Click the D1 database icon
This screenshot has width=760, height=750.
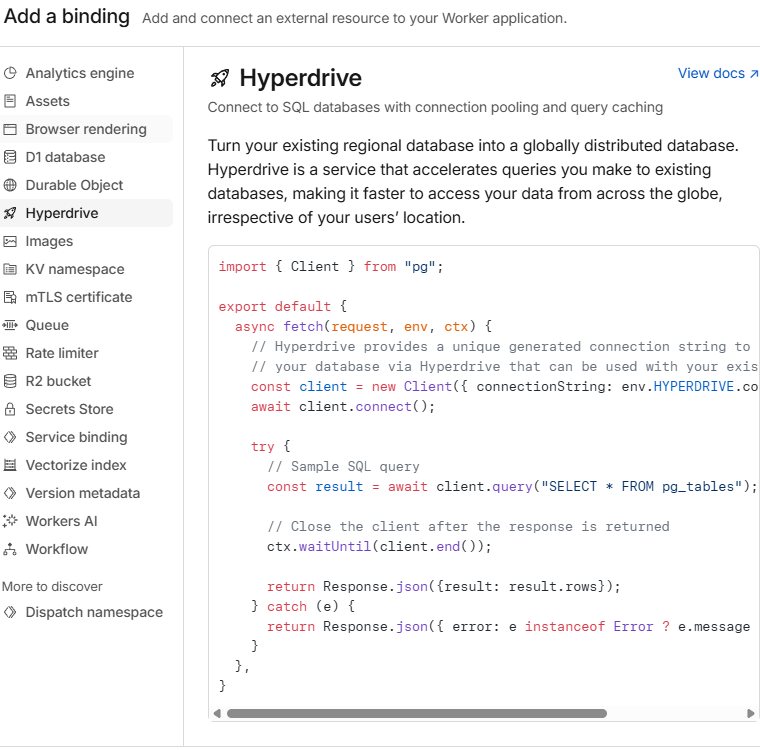pos(10,157)
